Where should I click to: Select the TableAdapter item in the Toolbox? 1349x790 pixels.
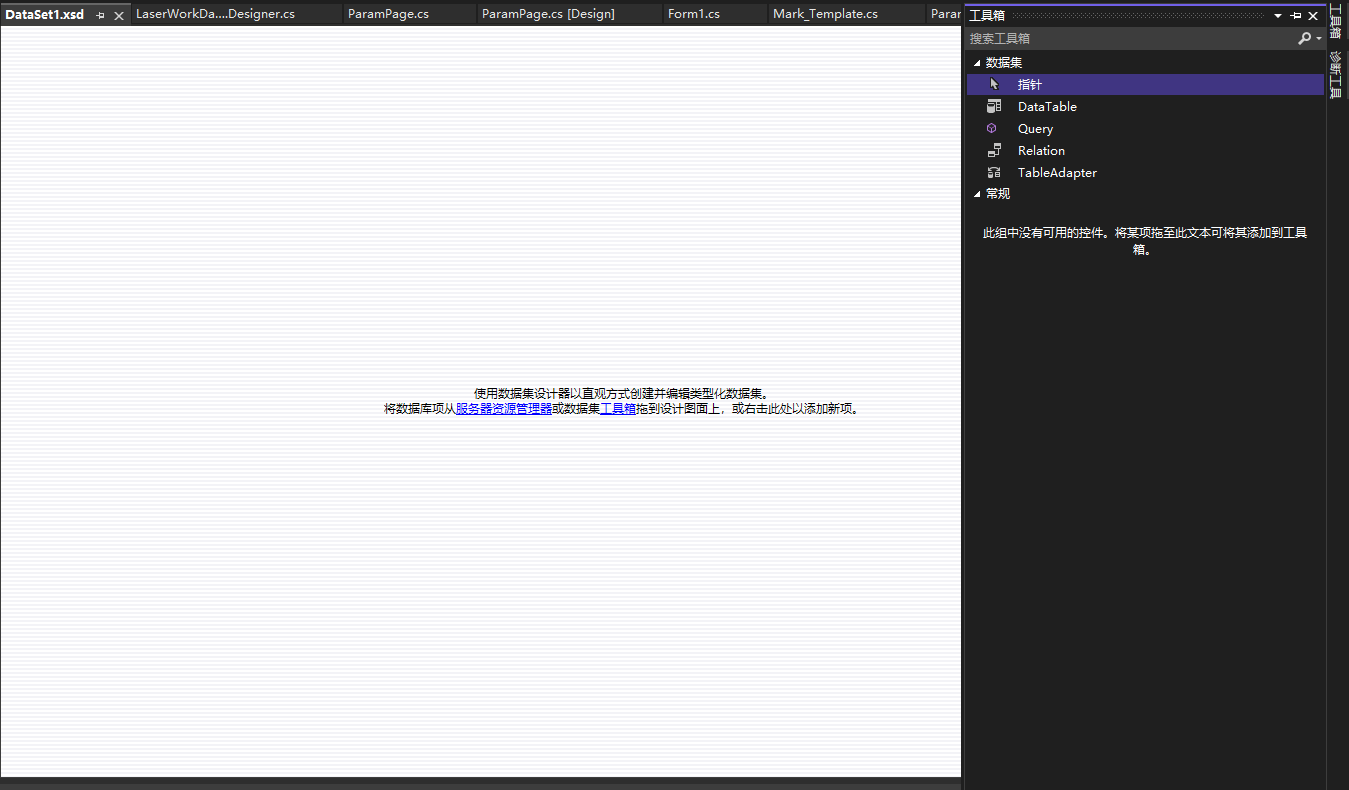(1056, 172)
